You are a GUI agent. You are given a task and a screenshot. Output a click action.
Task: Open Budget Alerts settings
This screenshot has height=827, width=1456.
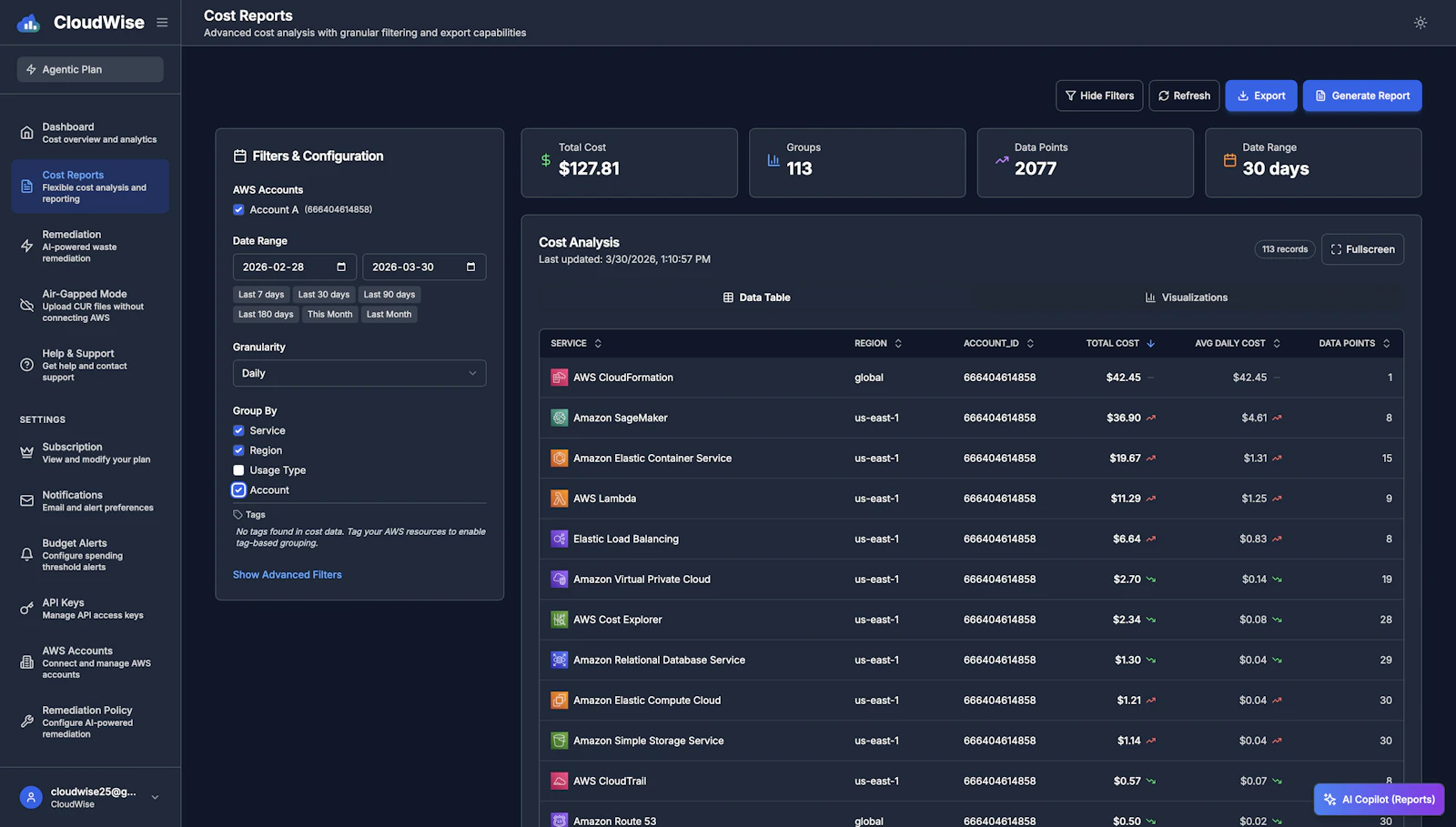click(x=90, y=555)
